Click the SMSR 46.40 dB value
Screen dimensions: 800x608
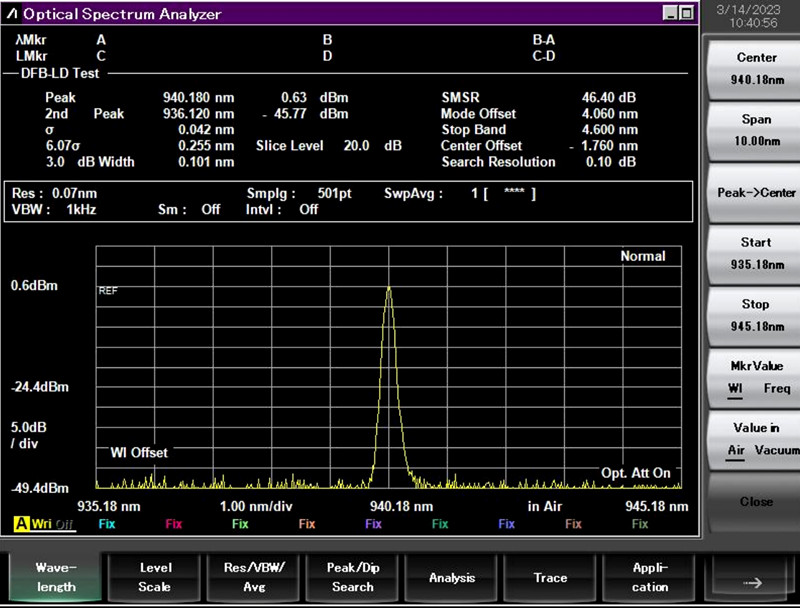click(x=609, y=97)
